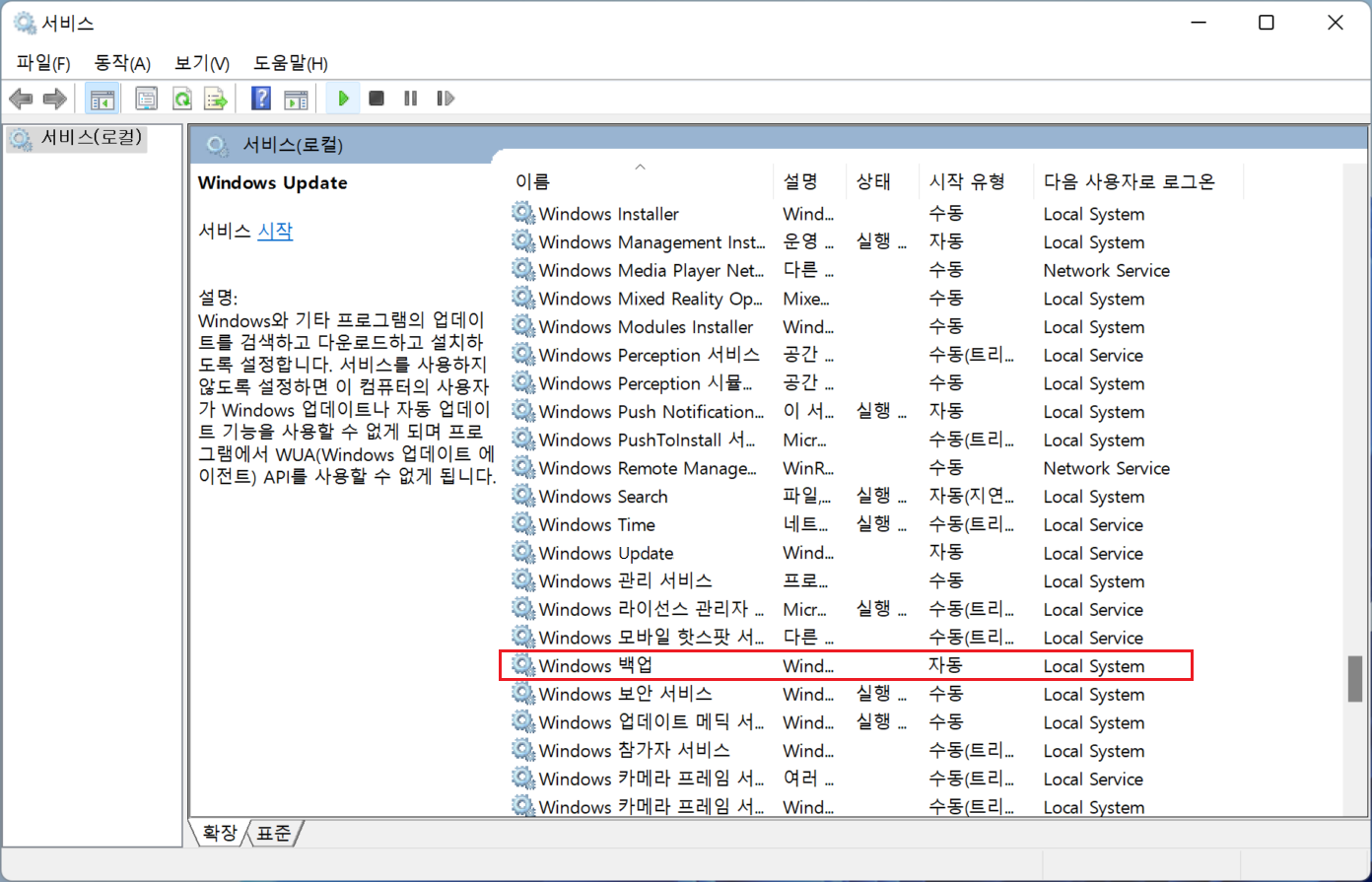The width and height of the screenshot is (1372, 882).
Task: Click 실행 status in the Windows 보안 서비스 row
Action: (x=881, y=695)
